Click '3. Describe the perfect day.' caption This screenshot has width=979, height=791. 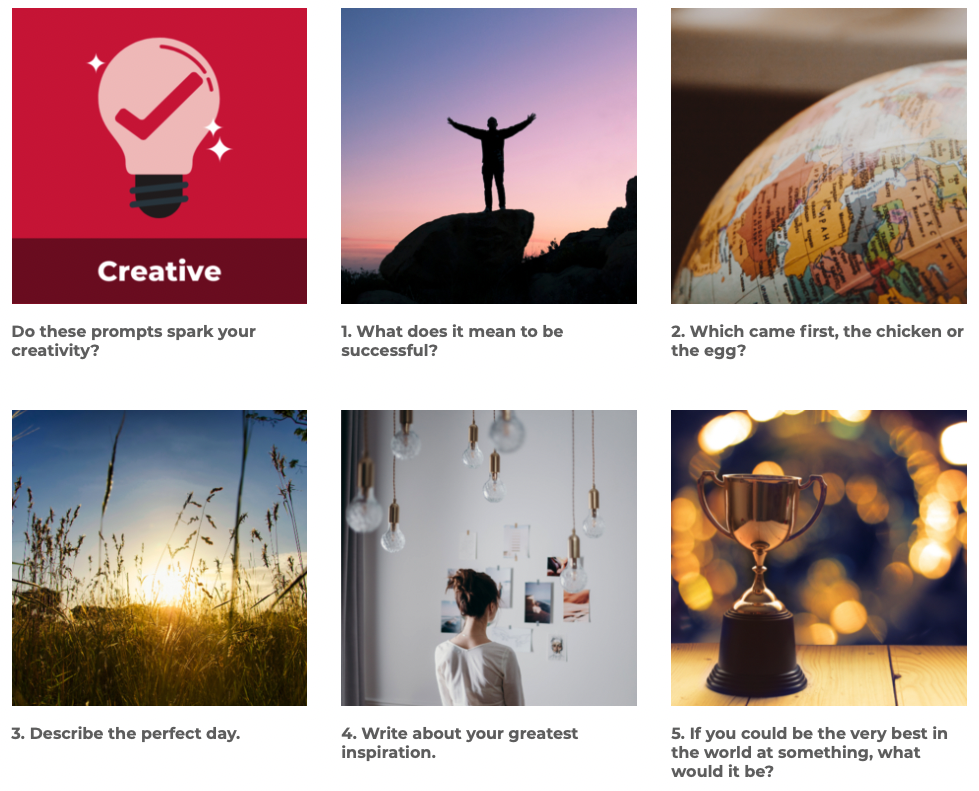coord(125,734)
